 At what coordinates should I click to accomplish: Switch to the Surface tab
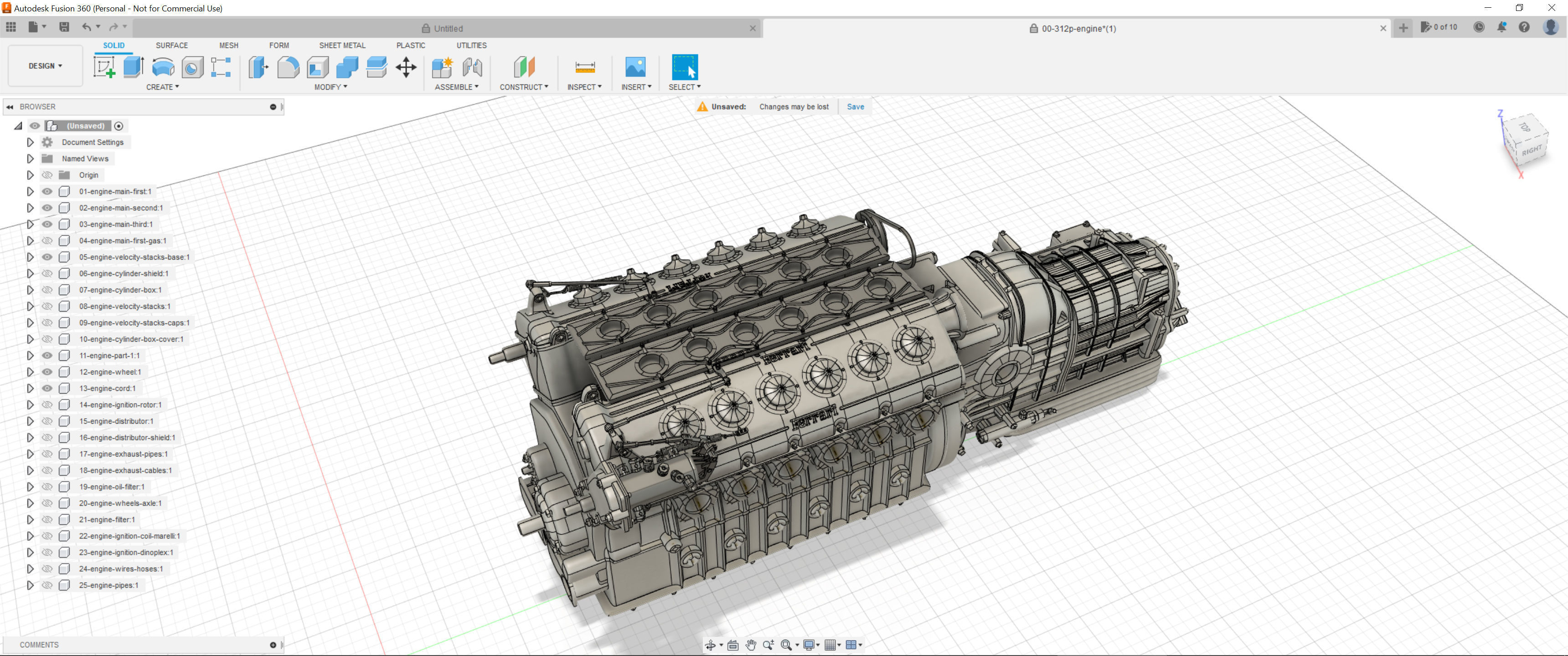pyautogui.click(x=172, y=45)
